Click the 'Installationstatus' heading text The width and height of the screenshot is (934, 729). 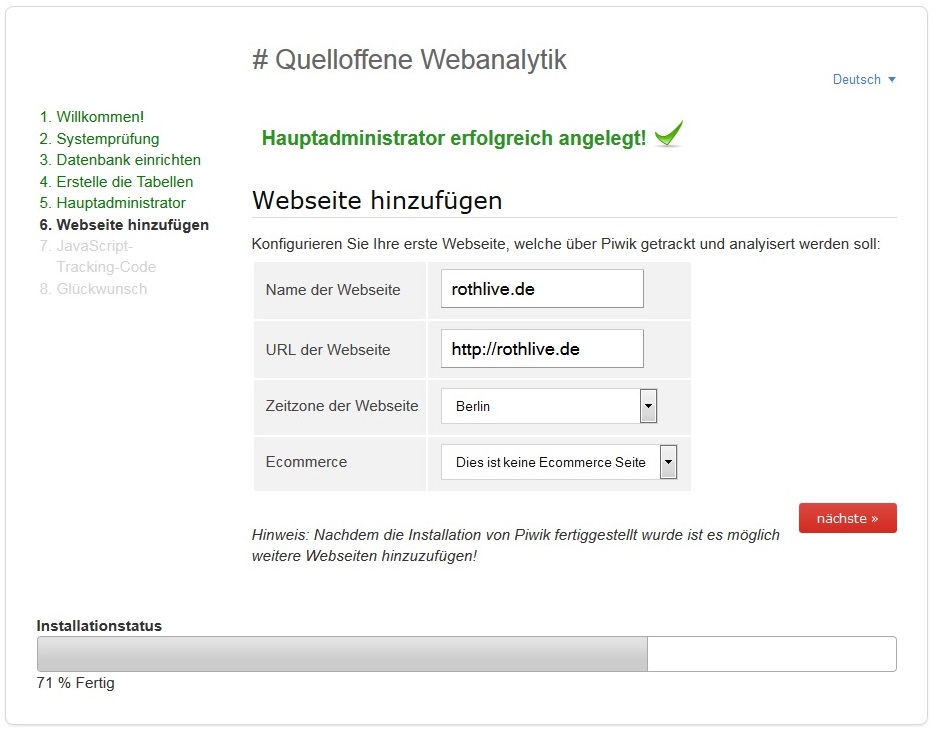click(x=99, y=626)
